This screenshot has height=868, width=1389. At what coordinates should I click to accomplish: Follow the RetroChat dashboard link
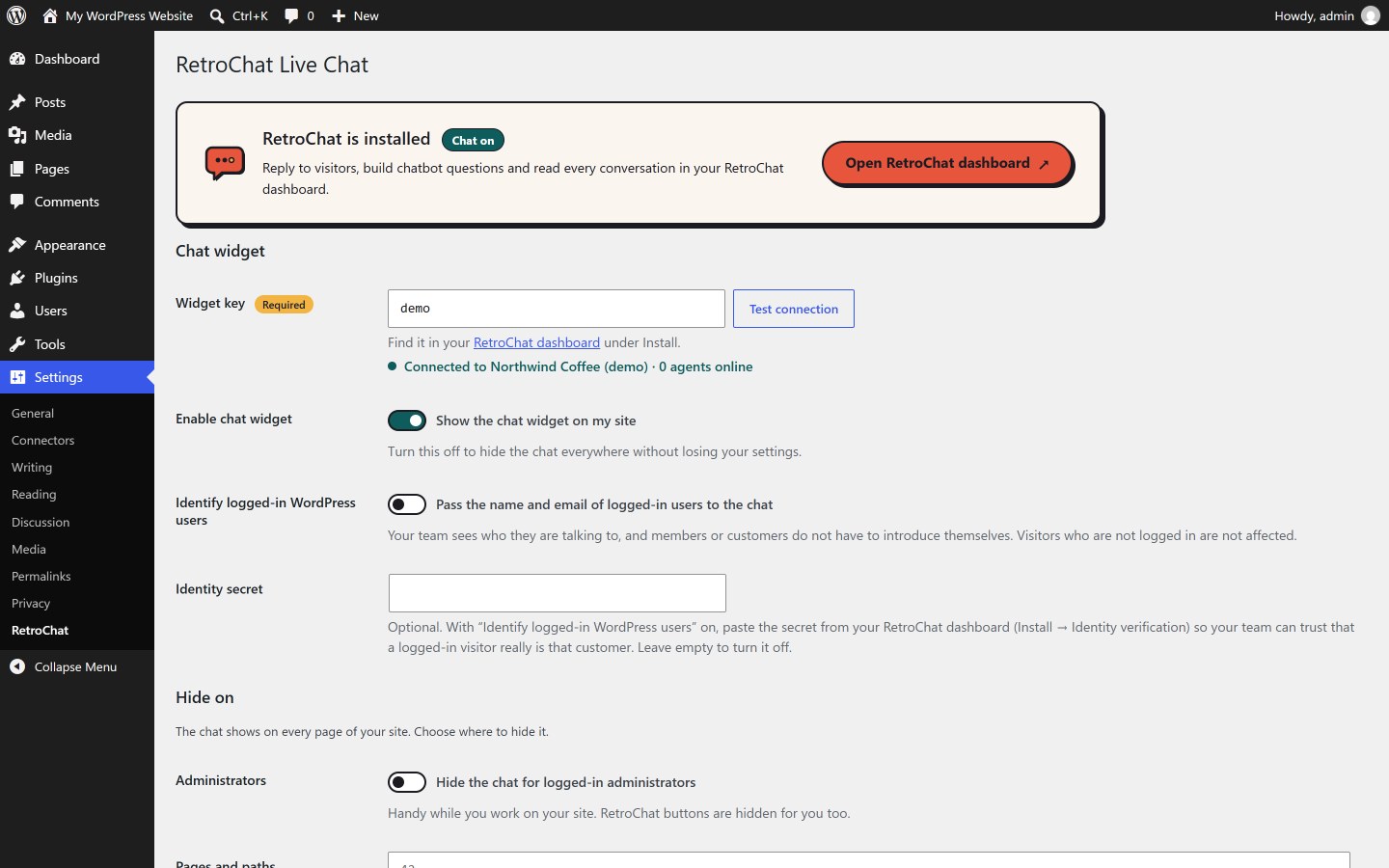(536, 342)
